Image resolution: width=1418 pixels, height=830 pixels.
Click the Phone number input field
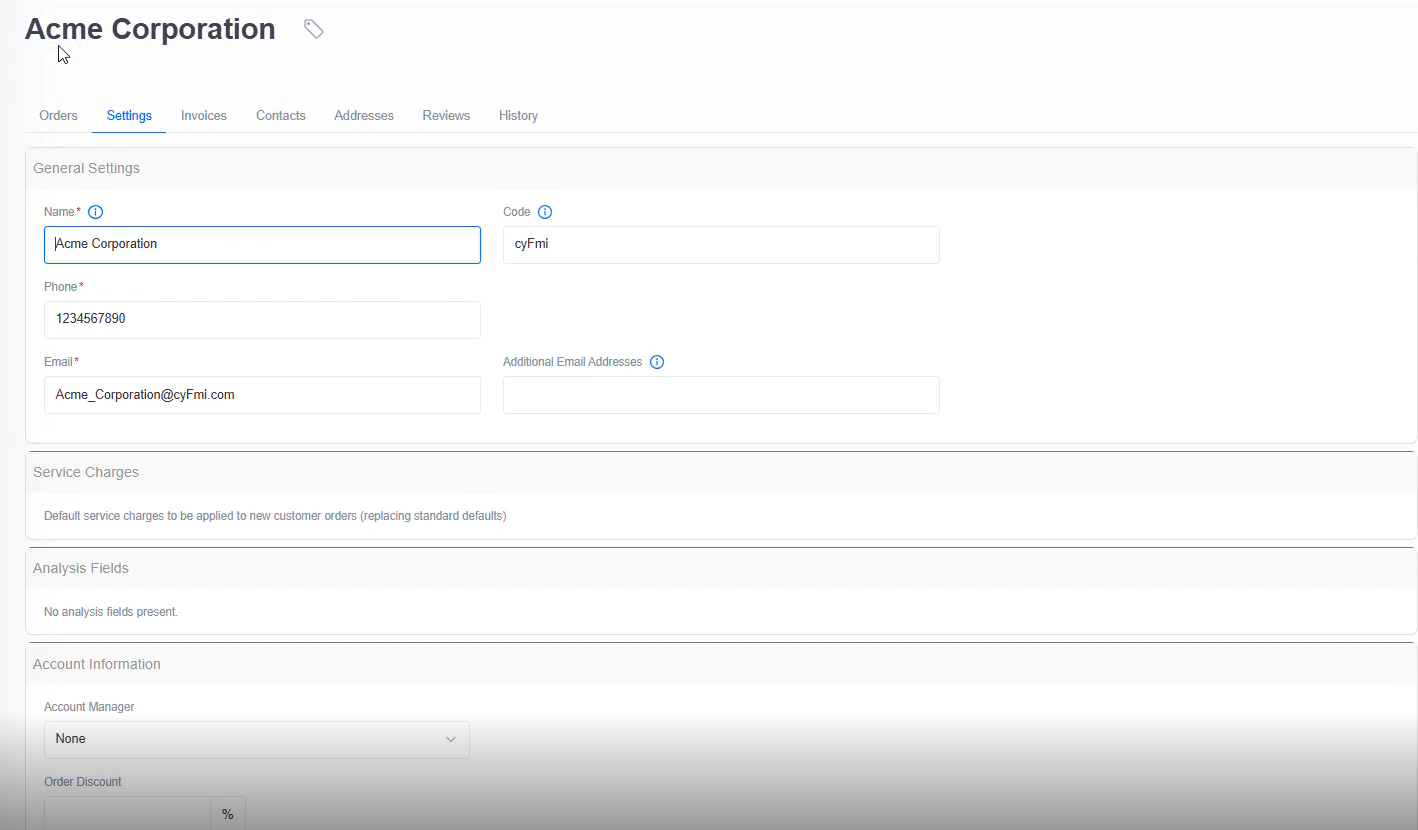pyautogui.click(x=262, y=319)
